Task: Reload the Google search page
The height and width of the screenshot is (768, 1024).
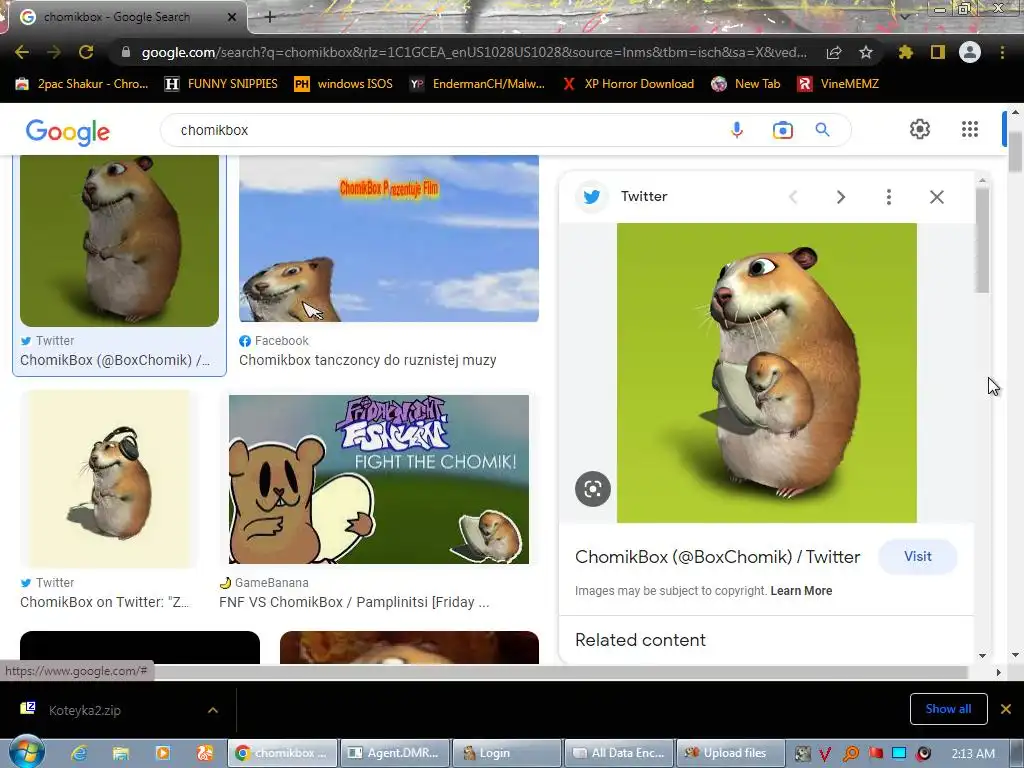Action: pyautogui.click(x=86, y=52)
